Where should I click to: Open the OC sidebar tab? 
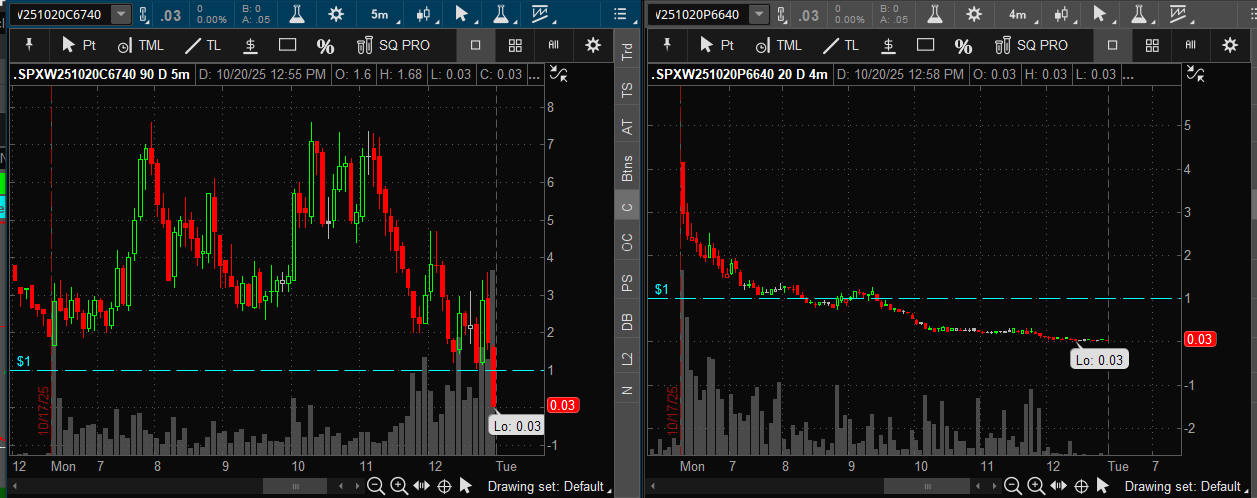627,242
